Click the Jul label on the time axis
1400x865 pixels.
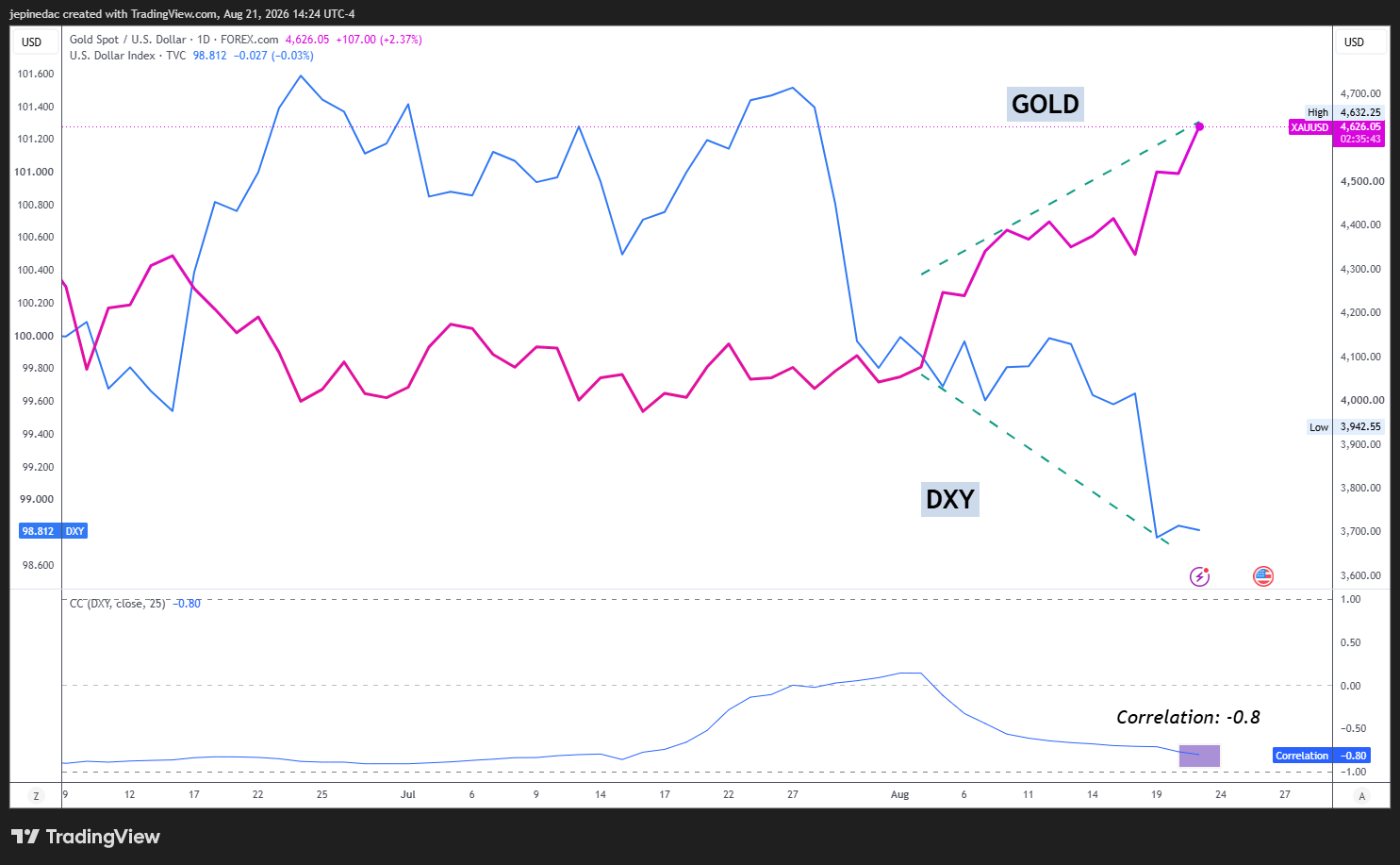pyautogui.click(x=408, y=794)
